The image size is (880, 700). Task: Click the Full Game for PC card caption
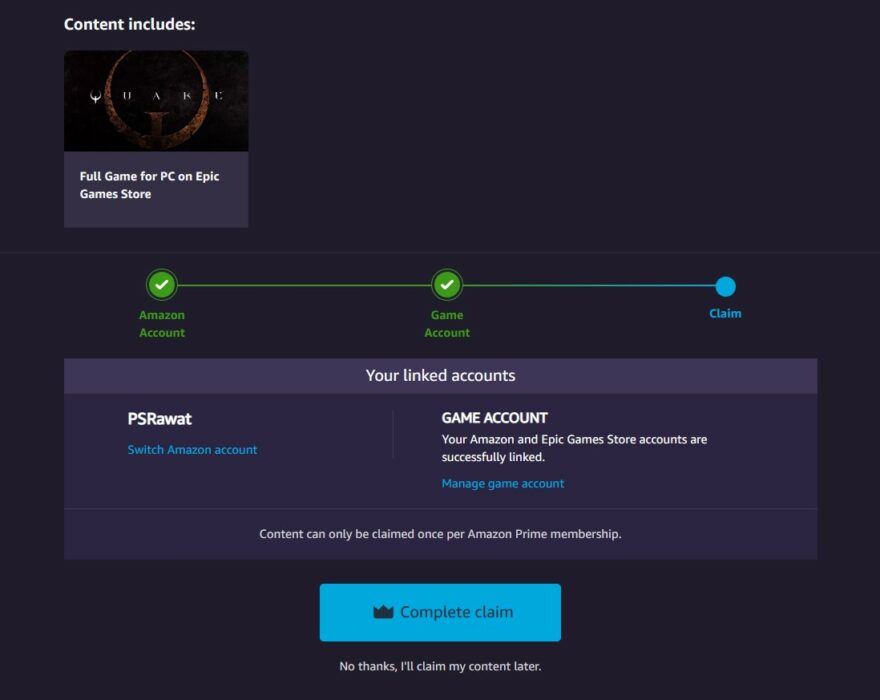150,185
